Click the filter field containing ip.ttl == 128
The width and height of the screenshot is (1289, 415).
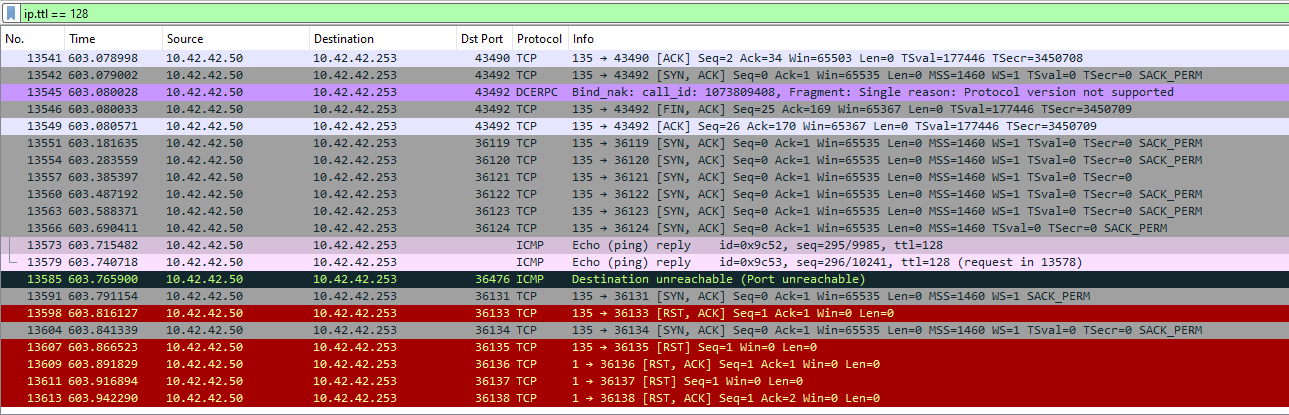pyautogui.click(x=650, y=12)
